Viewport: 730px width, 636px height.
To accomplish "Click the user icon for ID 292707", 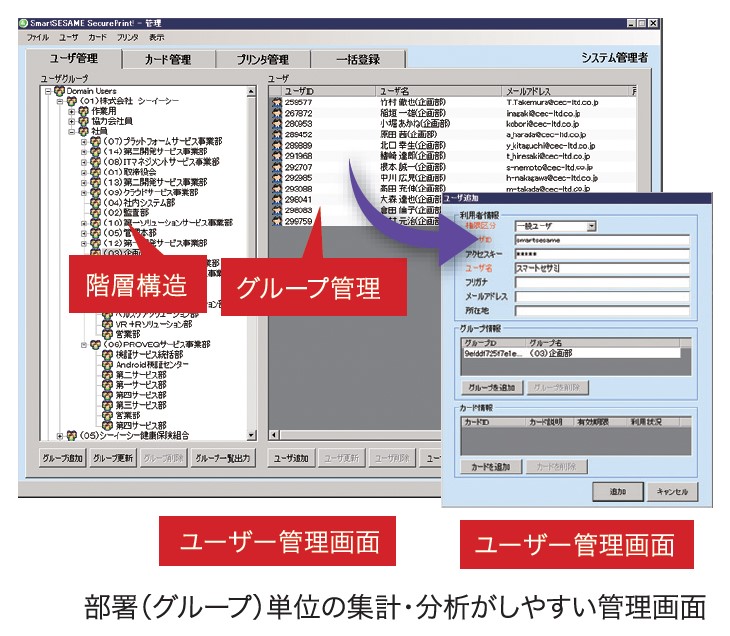I will [x=277, y=167].
